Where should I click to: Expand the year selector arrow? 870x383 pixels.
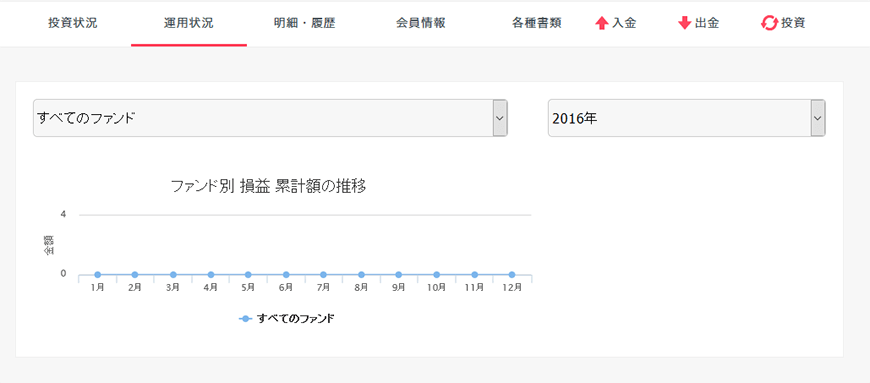coord(817,118)
